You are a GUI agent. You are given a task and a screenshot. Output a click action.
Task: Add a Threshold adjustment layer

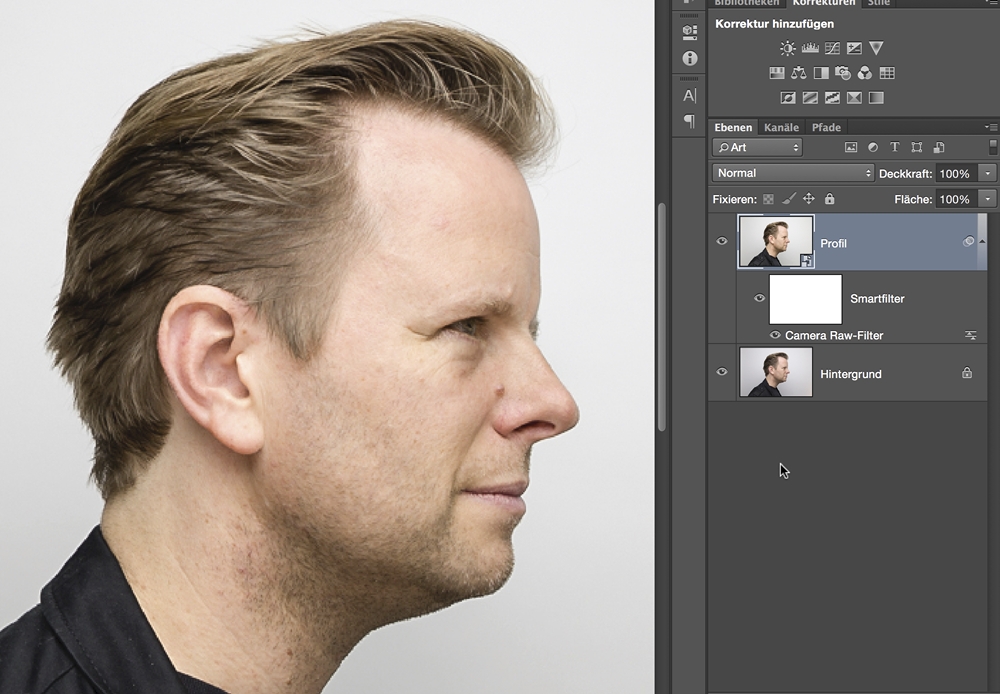click(832, 98)
